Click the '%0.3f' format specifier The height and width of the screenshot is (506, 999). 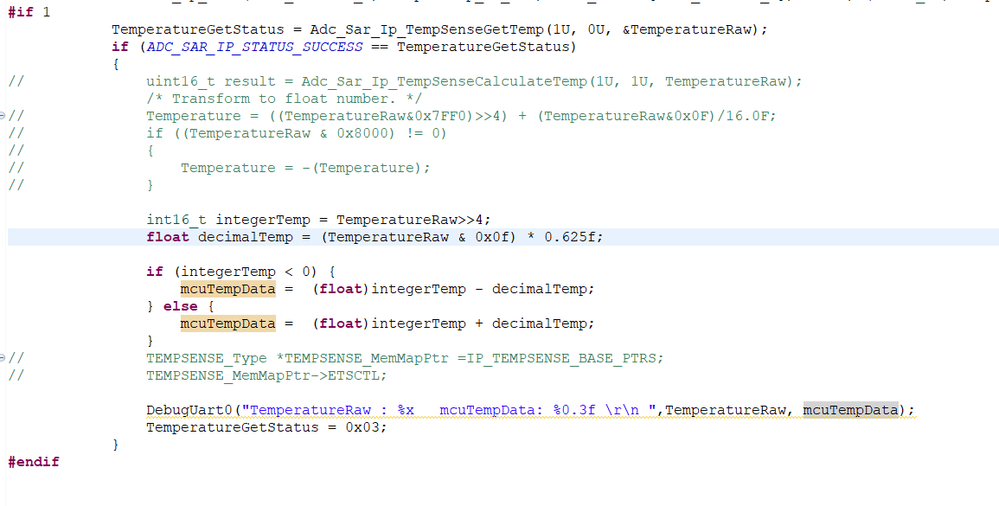[574, 409]
